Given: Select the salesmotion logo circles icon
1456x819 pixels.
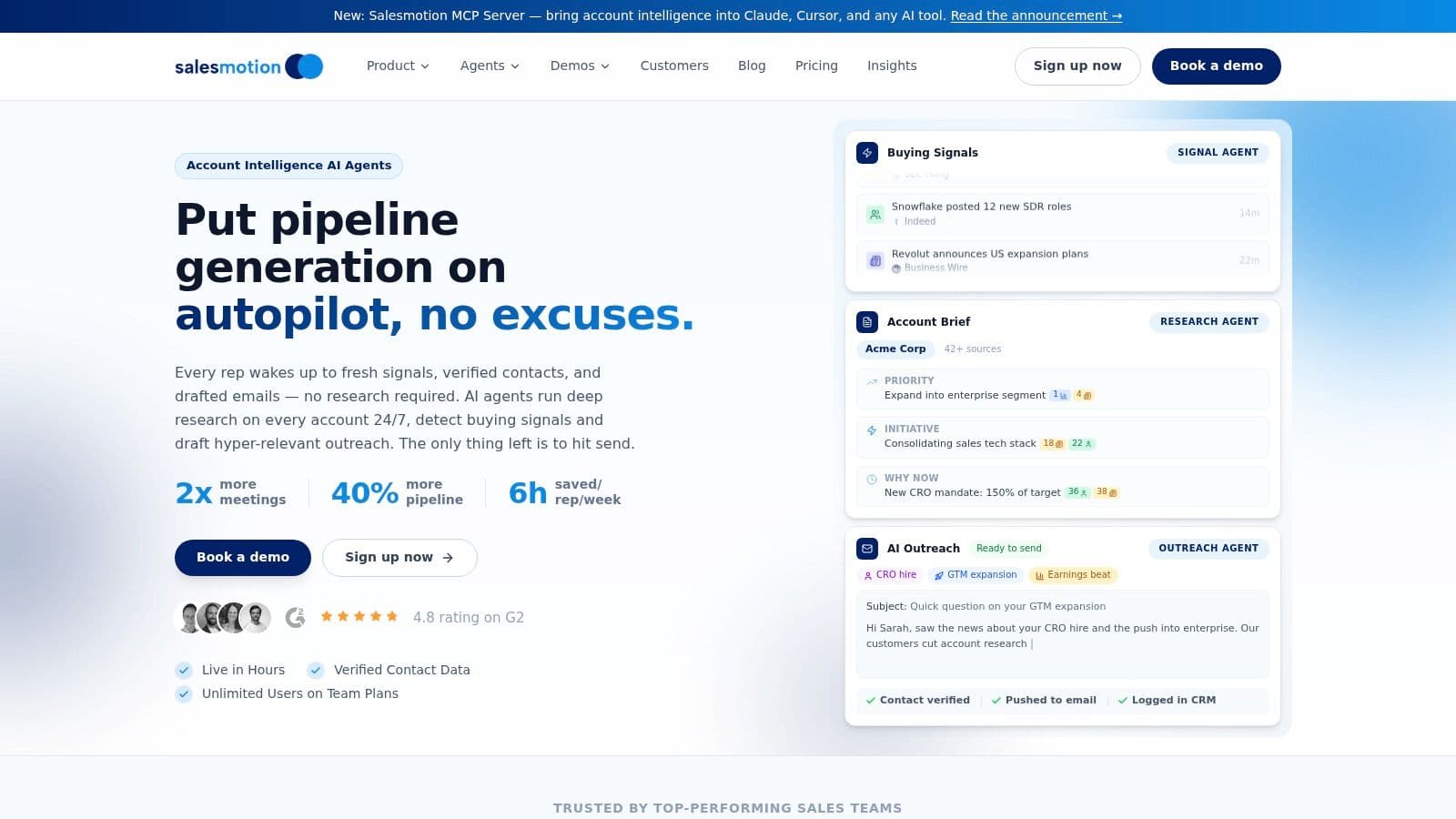Looking at the screenshot, I should coord(304,66).
